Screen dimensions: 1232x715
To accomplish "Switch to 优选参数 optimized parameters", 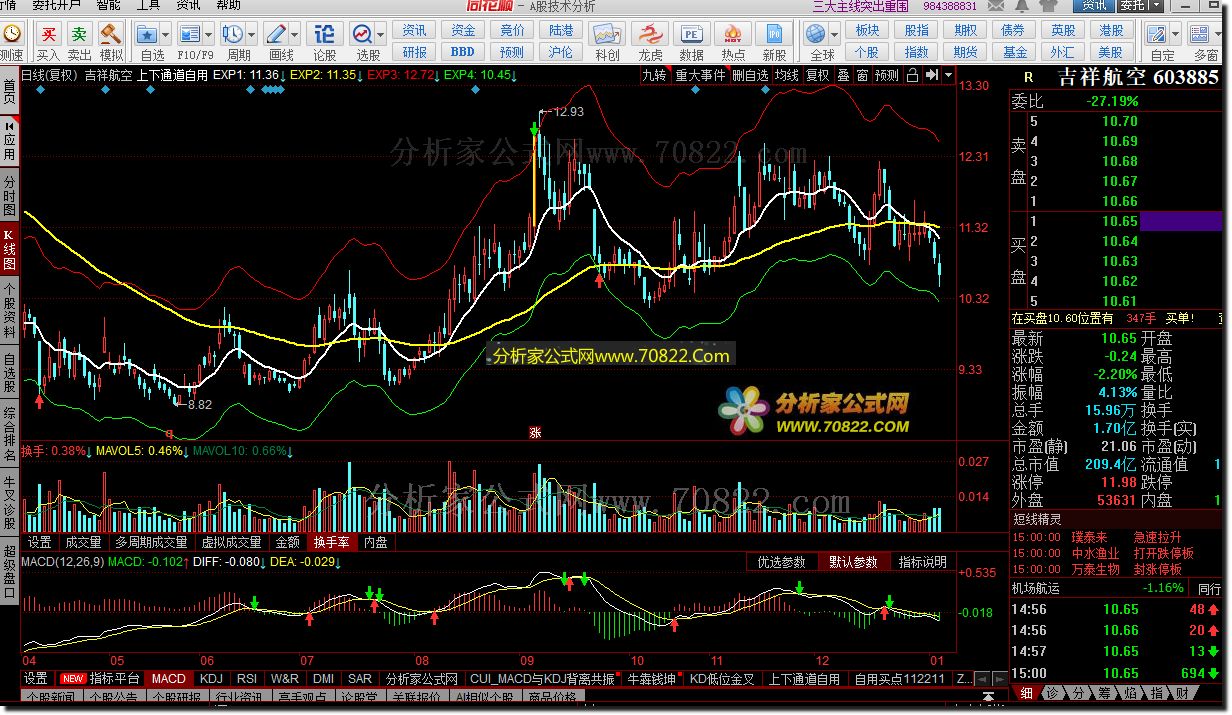I will click(x=782, y=562).
